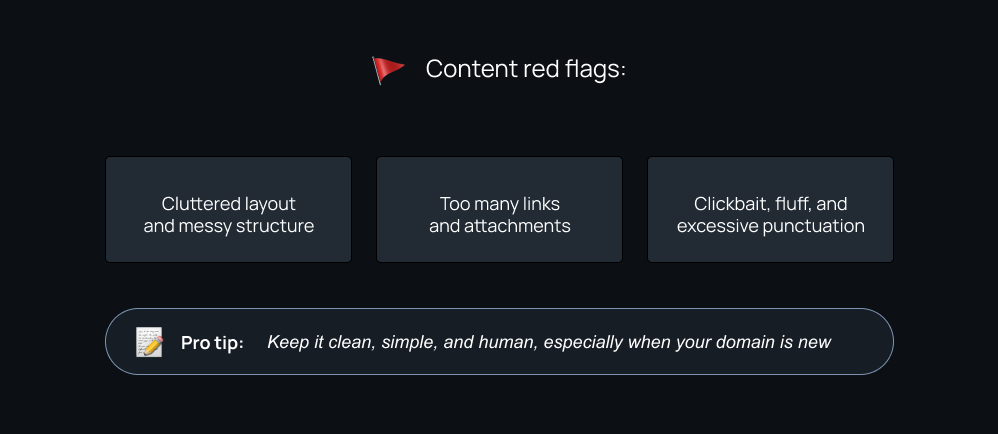The height and width of the screenshot is (434, 998).
Task: Click the "Keep it clean, simple" tip sentence
Action: 549,342
